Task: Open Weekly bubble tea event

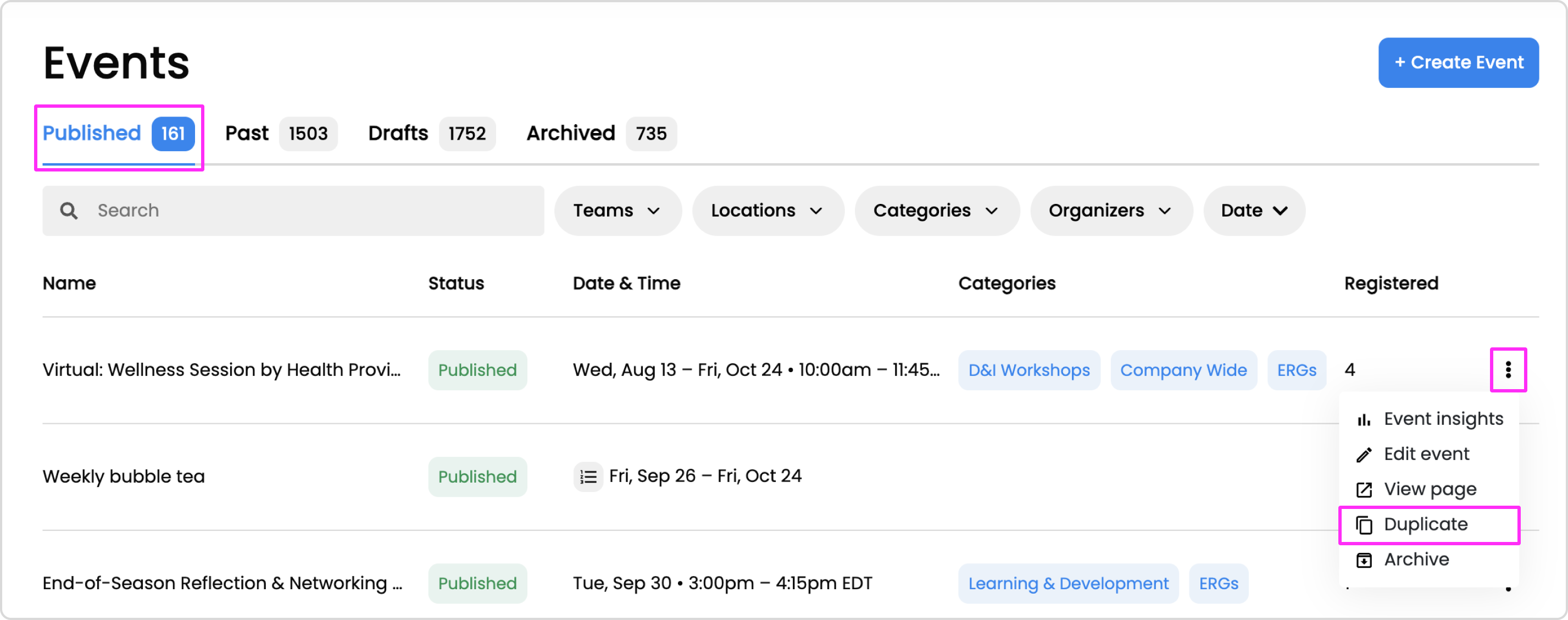Action: tap(124, 476)
